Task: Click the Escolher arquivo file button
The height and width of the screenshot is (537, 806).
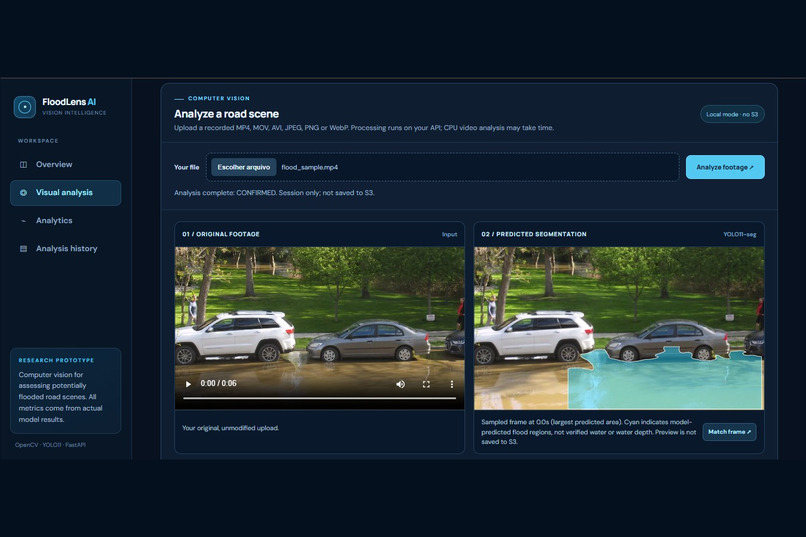Action: tap(244, 167)
